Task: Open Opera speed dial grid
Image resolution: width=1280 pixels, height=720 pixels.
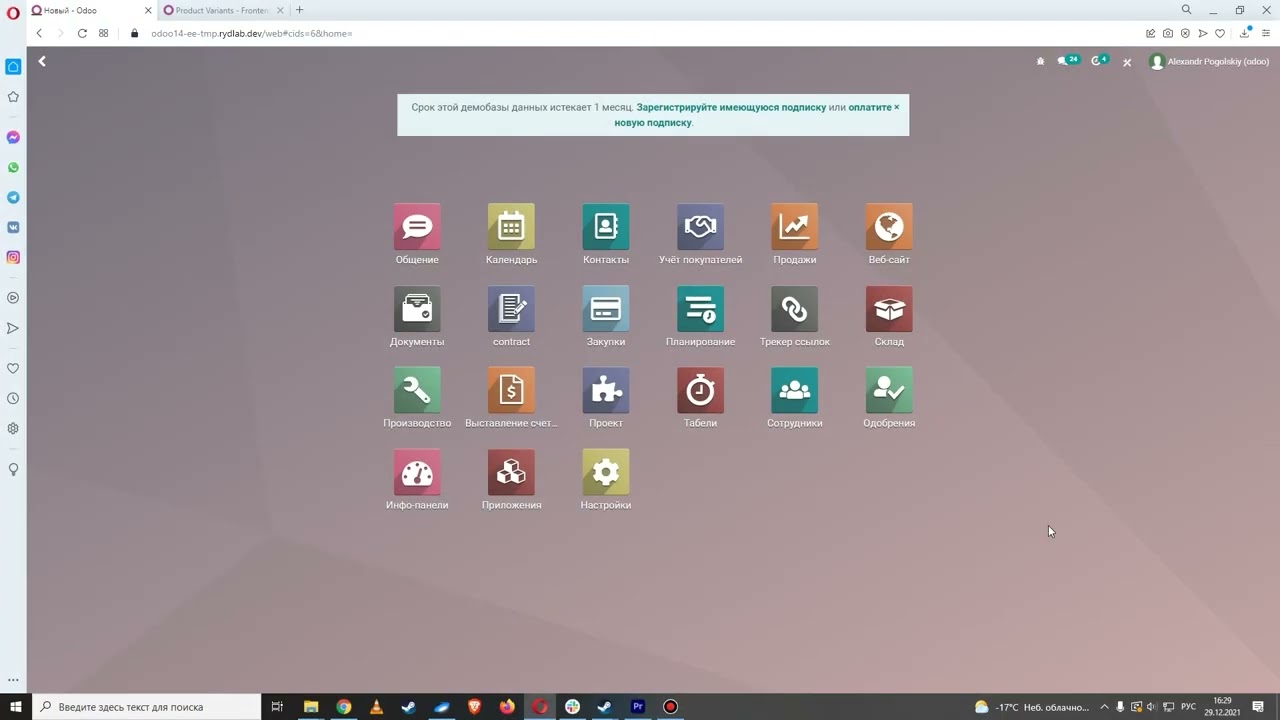Action: click(x=103, y=33)
